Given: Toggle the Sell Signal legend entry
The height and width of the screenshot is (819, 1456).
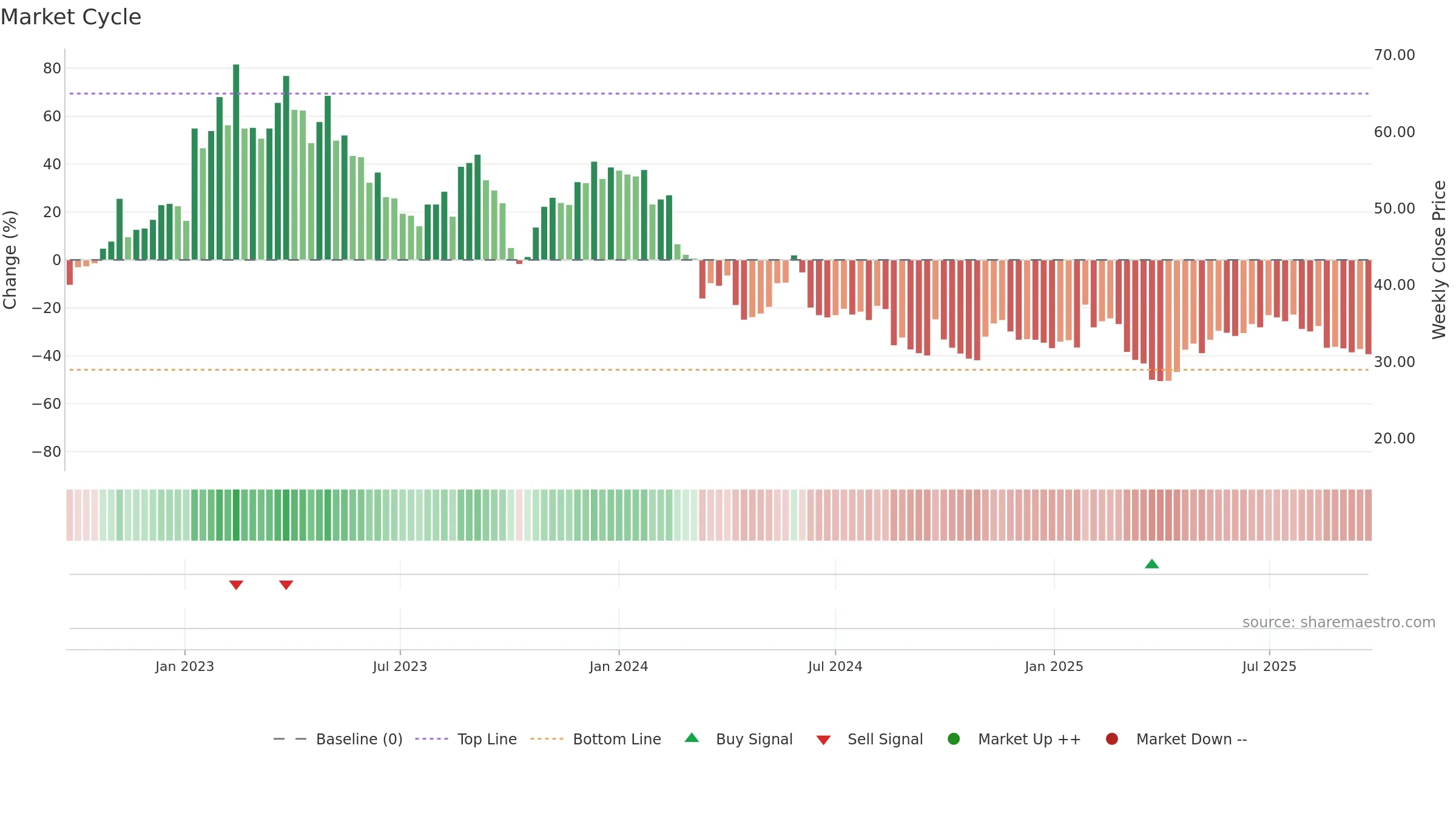Looking at the screenshot, I should click(x=869, y=739).
